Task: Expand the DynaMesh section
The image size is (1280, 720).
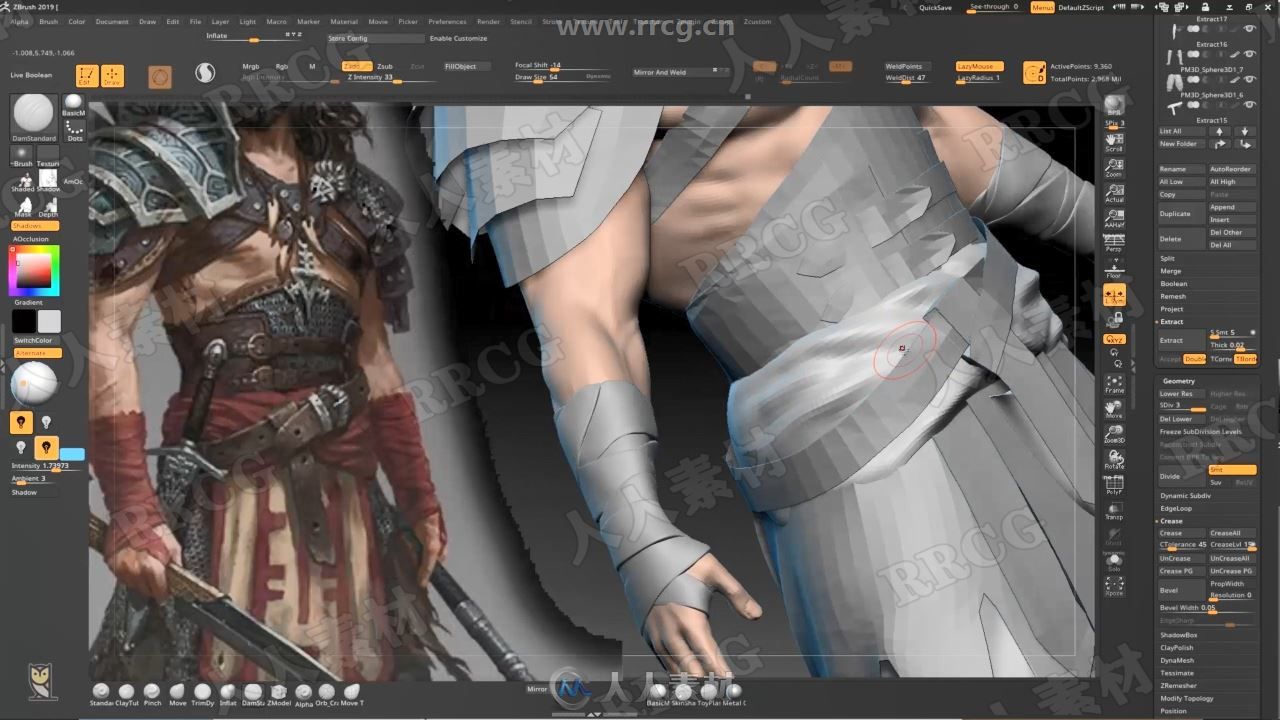Action: tap(1177, 660)
